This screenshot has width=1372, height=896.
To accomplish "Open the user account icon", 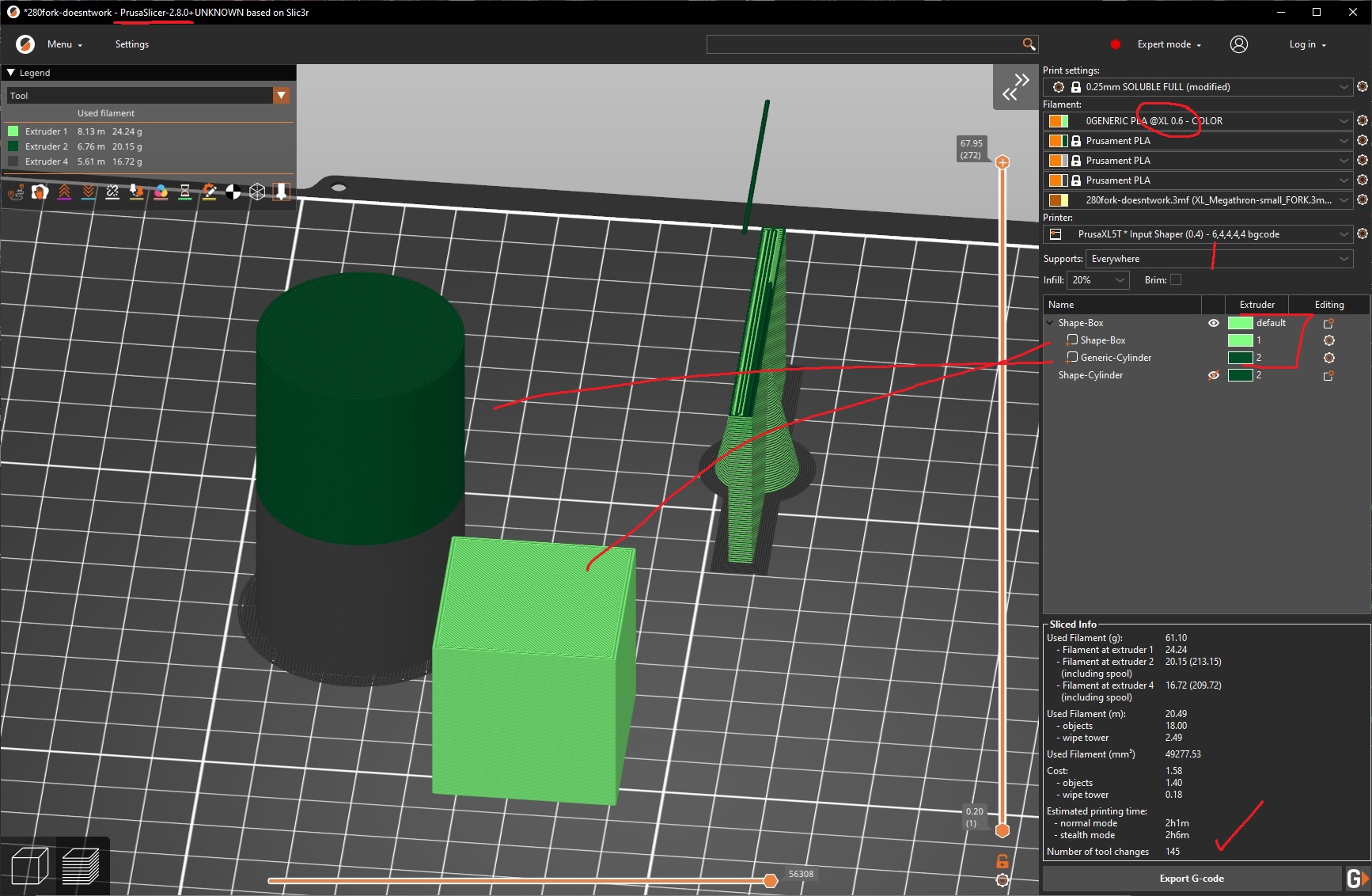I will (x=1239, y=44).
